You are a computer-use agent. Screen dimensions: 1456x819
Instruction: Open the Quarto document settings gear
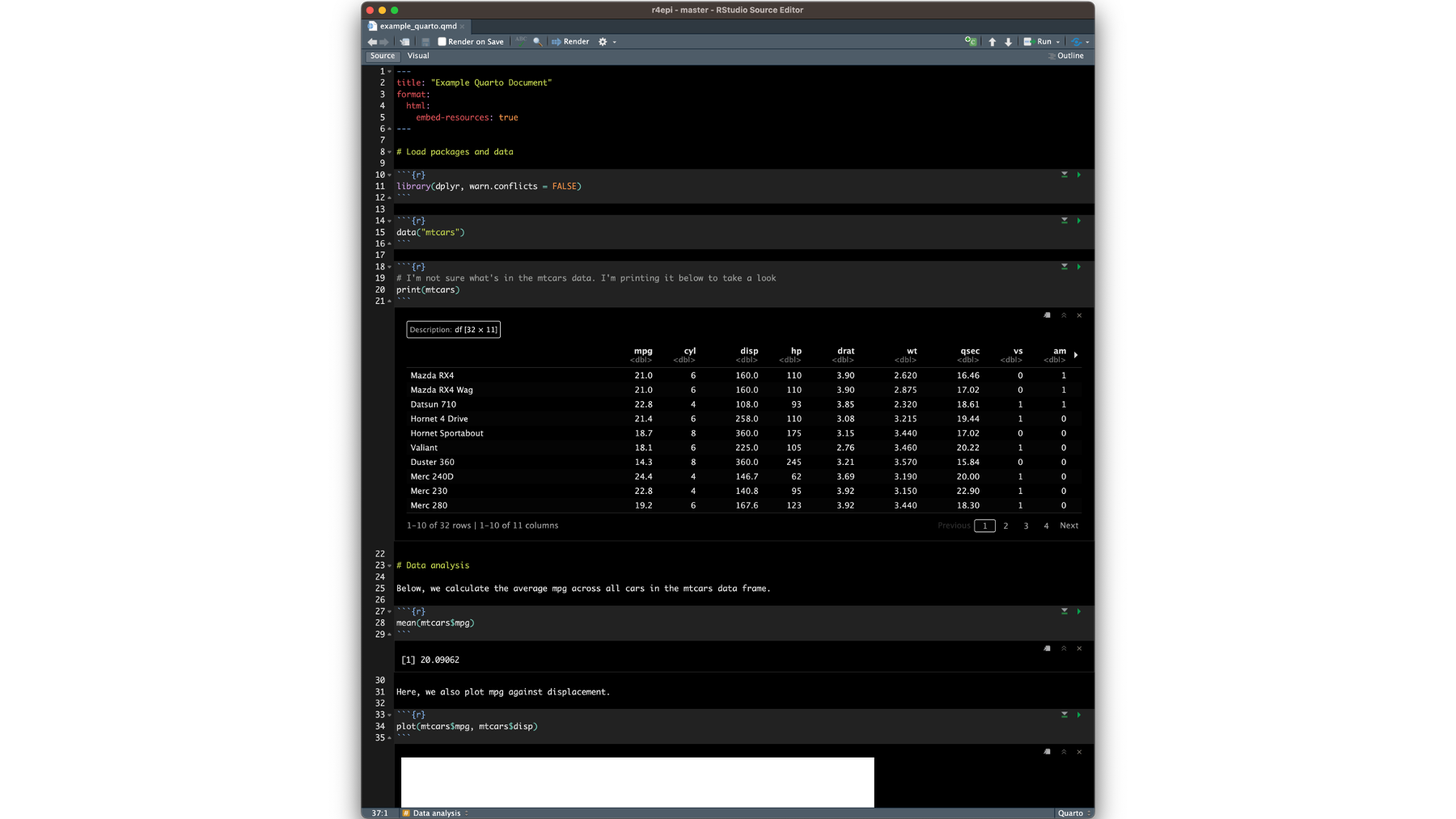pyautogui.click(x=603, y=41)
